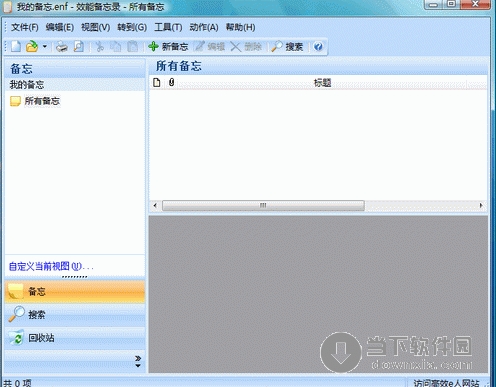Click the print preview icon

[79, 46]
